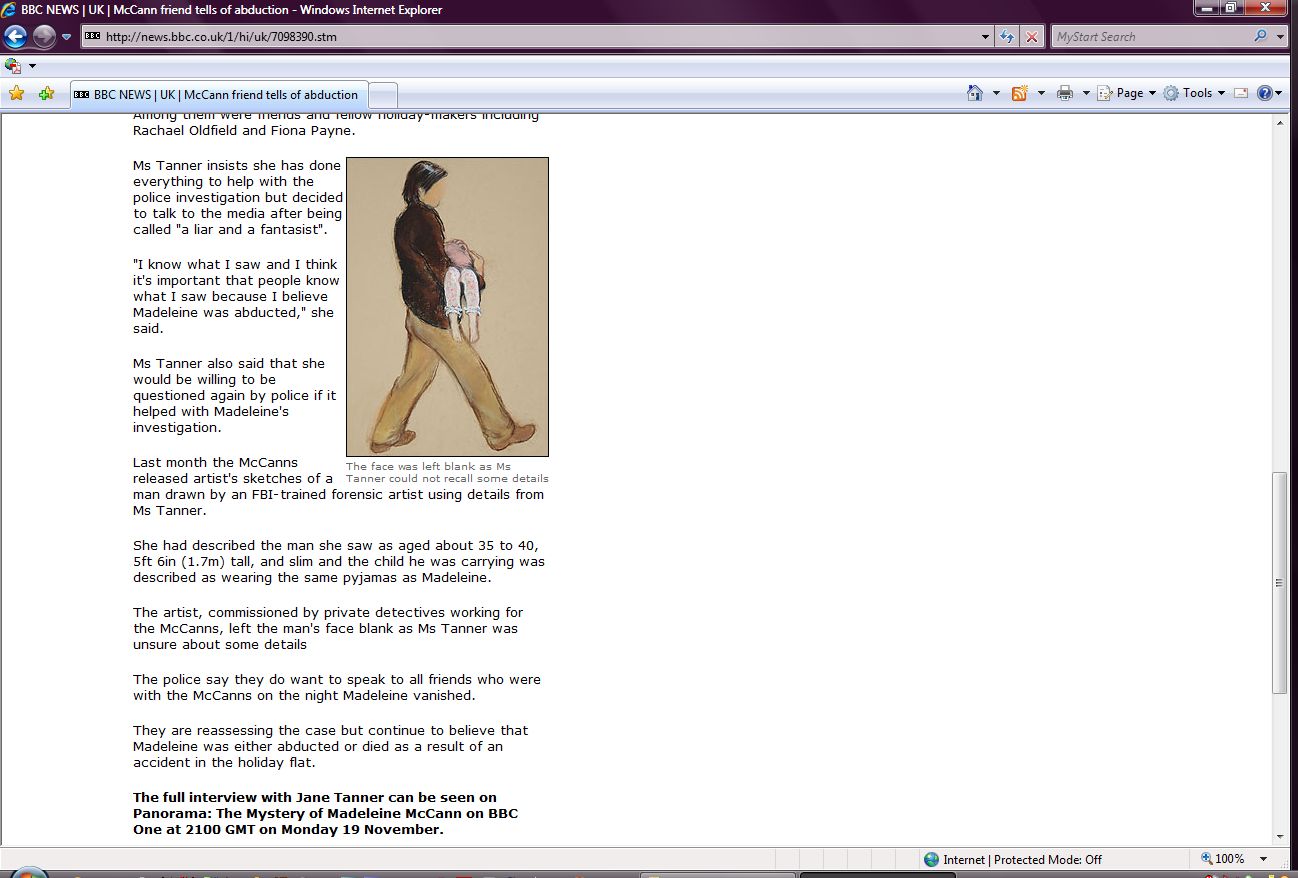Click the Stop loading red X icon
This screenshot has width=1298, height=878.
tap(1032, 37)
